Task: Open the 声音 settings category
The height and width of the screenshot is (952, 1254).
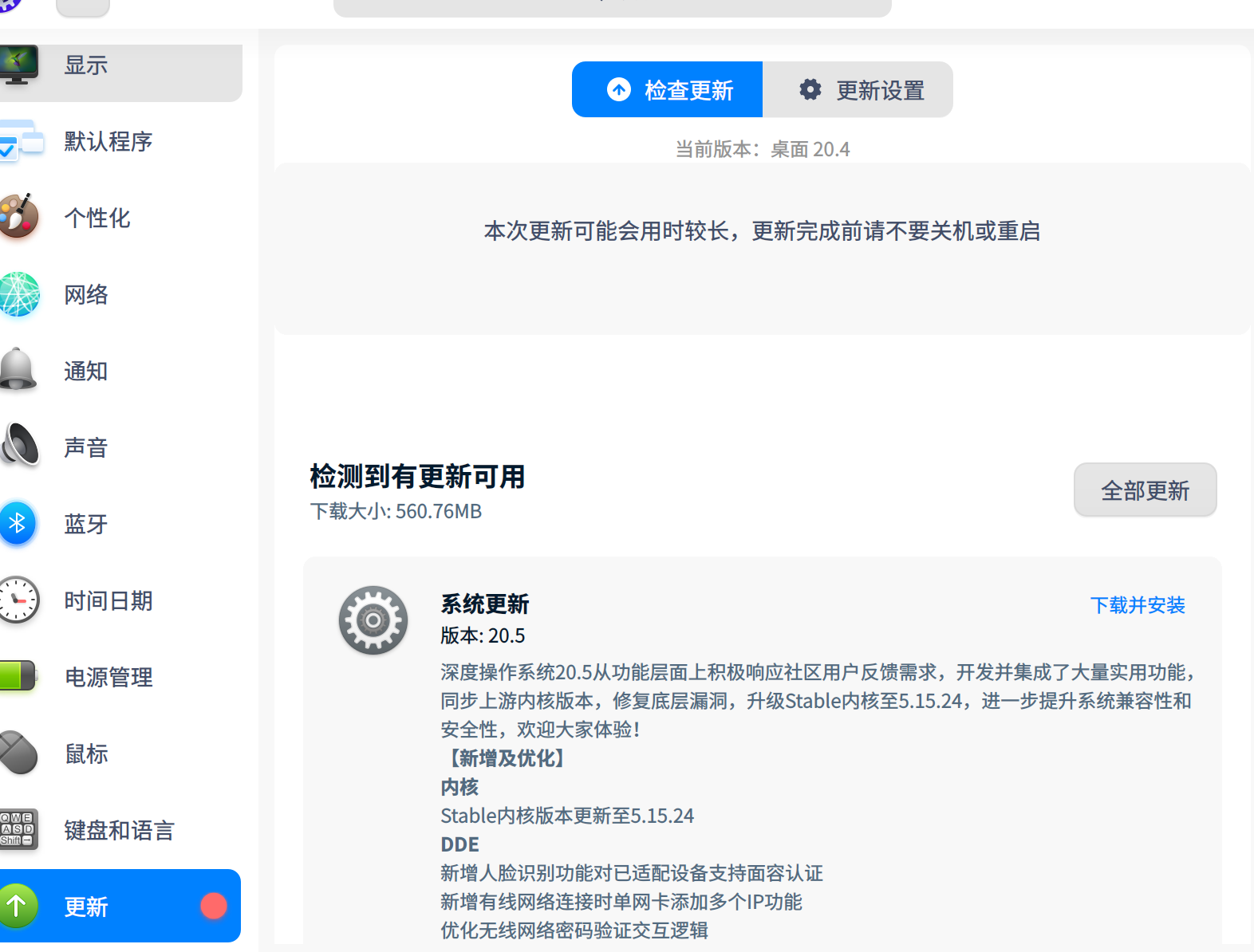Action: (120, 448)
